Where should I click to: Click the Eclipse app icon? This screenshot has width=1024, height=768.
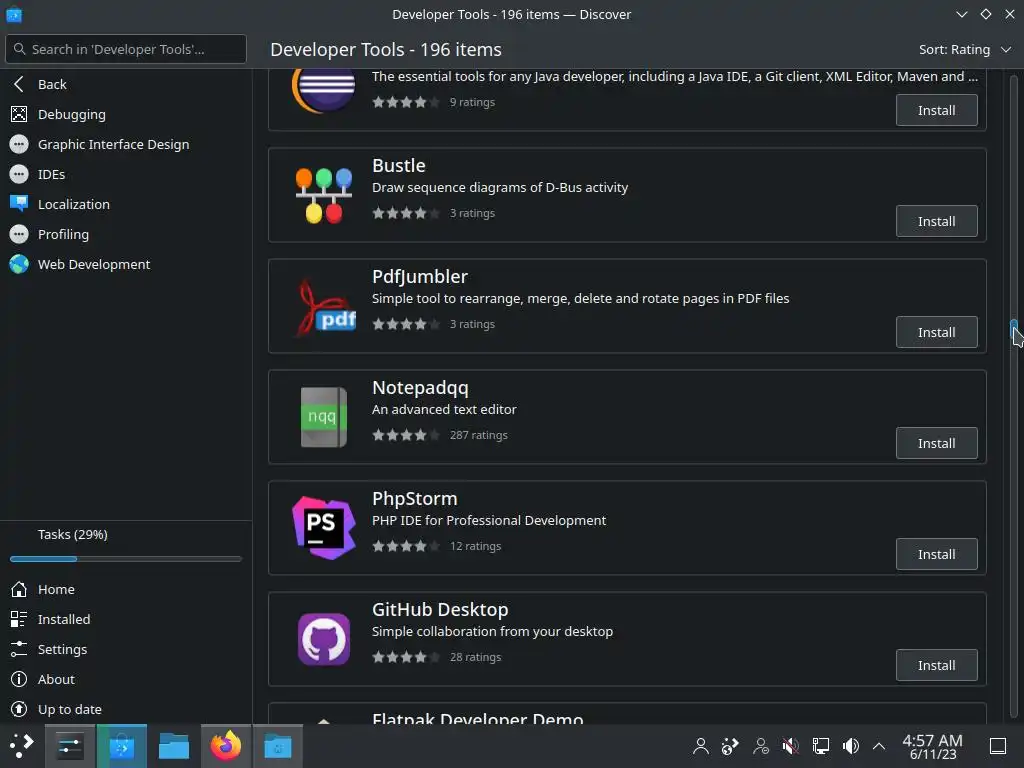323,89
